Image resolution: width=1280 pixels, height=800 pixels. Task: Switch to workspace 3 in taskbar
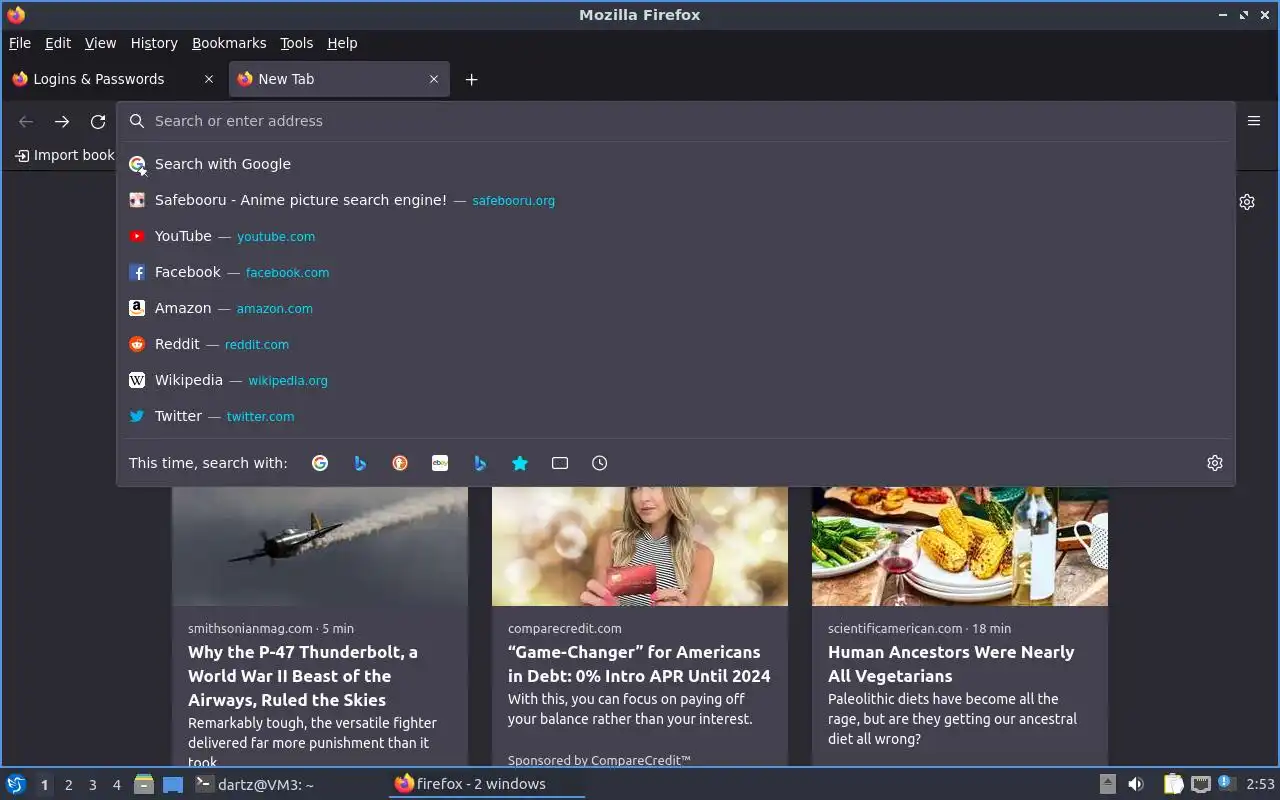[x=93, y=785]
